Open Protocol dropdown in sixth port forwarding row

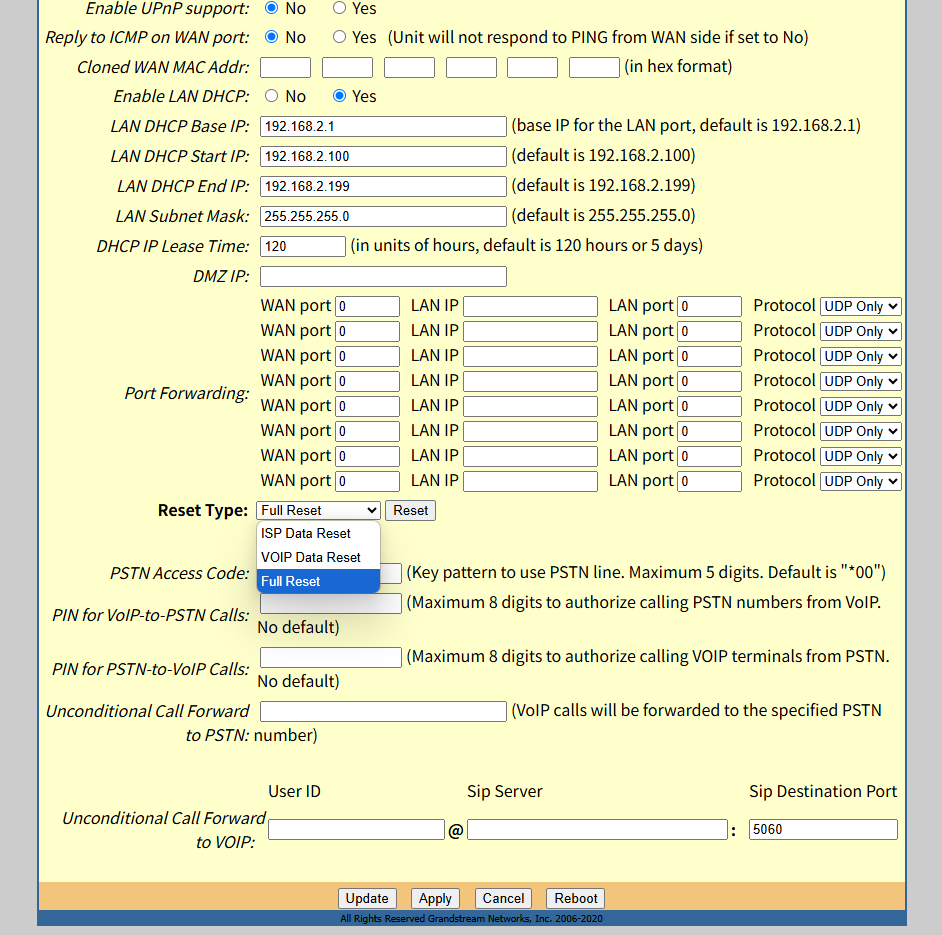pyautogui.click(x=861, y=431)
